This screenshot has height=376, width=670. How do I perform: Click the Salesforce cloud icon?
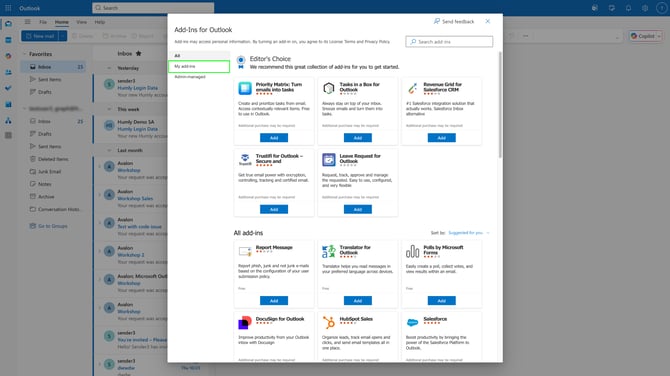click(x=412, y=323)
